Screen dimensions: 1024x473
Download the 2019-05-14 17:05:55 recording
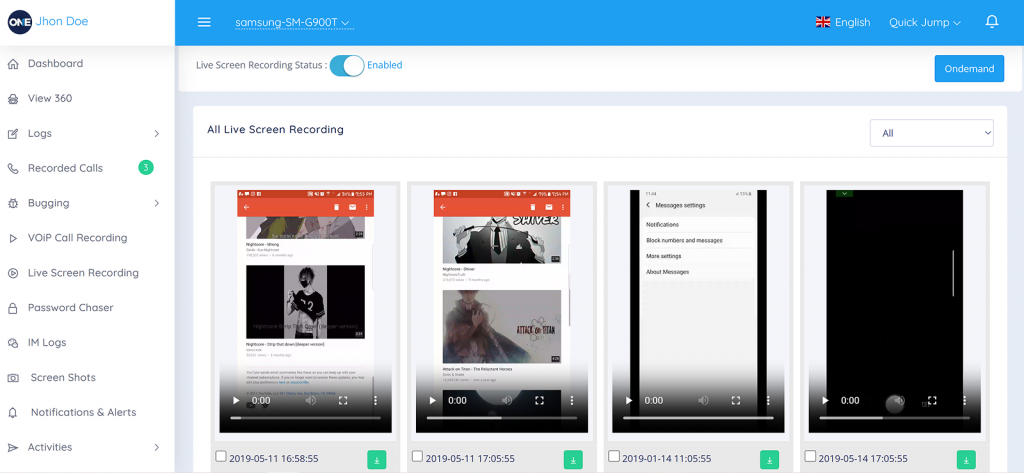pos(967,459)
